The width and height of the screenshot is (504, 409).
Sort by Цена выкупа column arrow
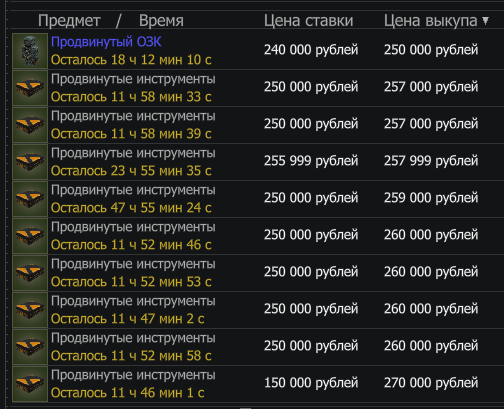486,21
